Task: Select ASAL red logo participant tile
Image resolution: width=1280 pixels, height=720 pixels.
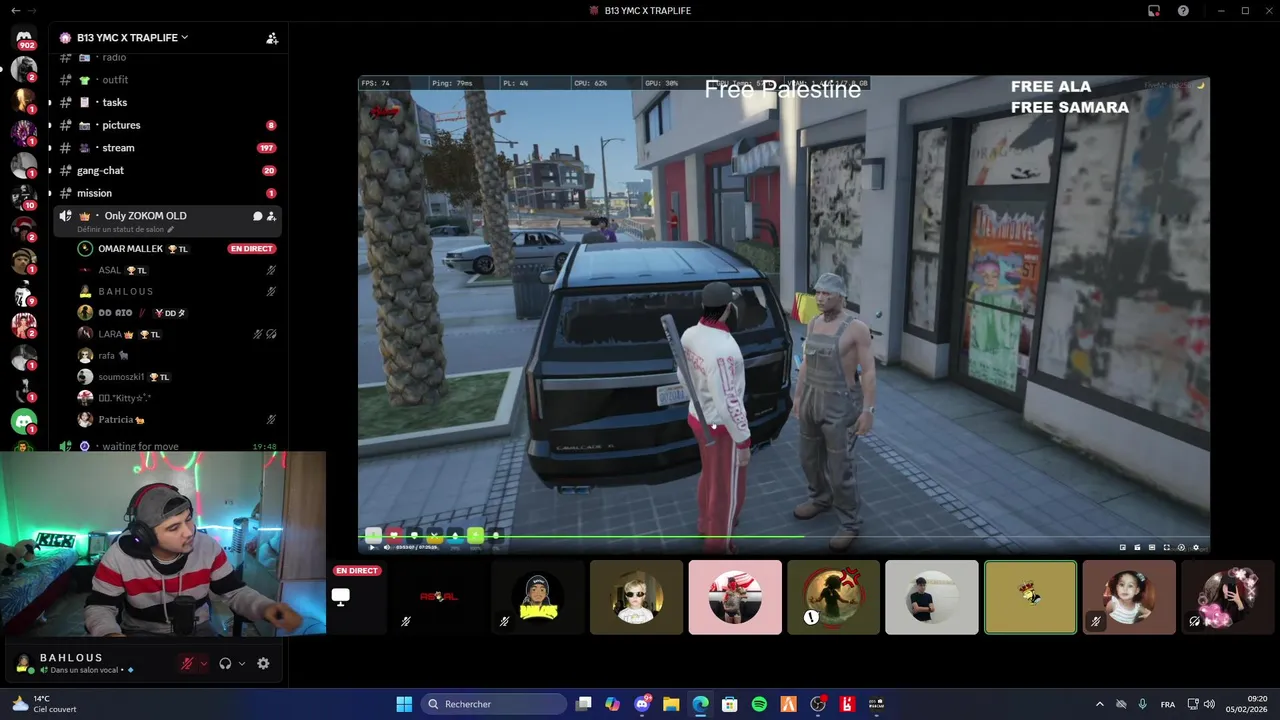Action: [x=438, y=597]
